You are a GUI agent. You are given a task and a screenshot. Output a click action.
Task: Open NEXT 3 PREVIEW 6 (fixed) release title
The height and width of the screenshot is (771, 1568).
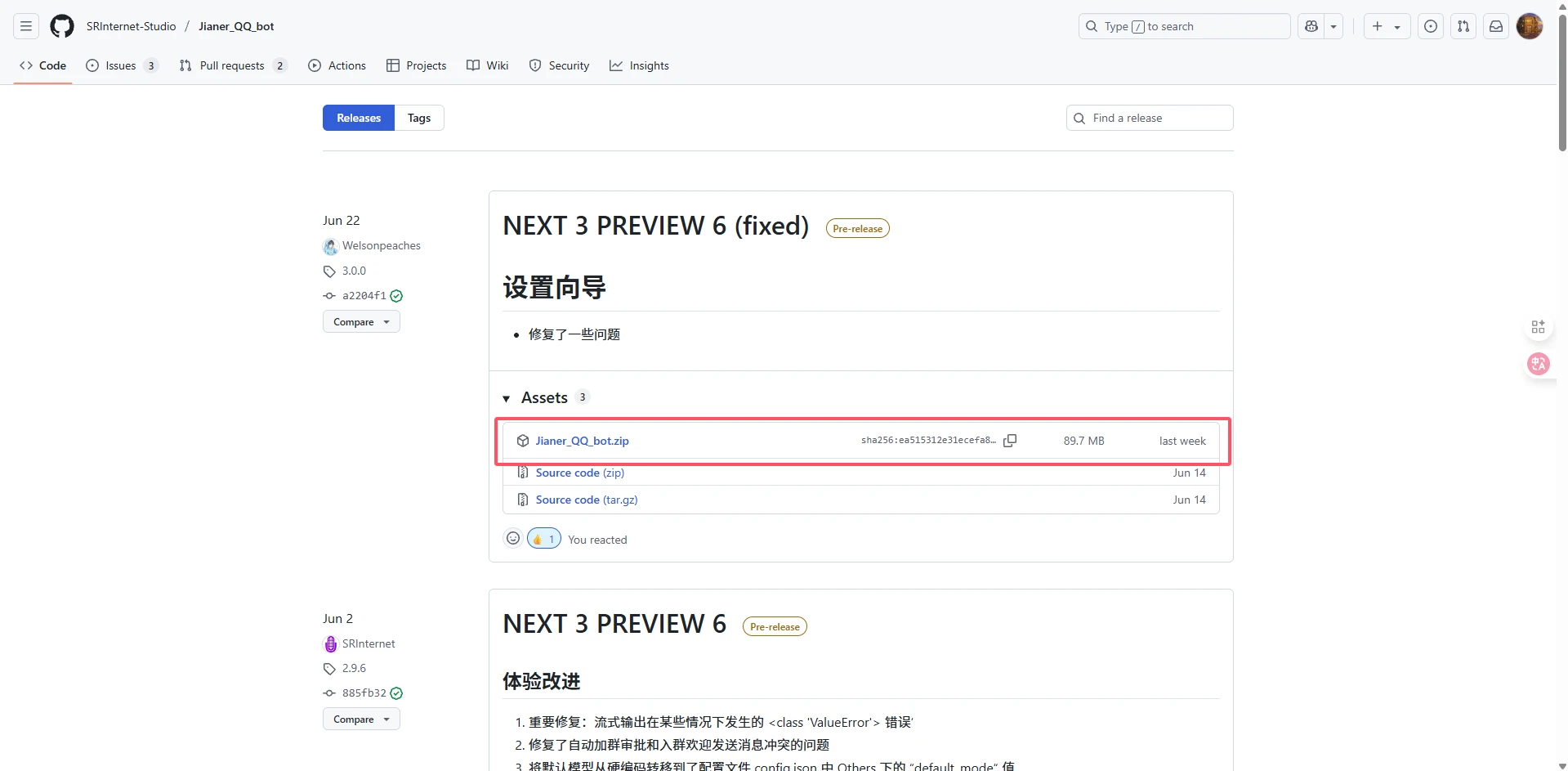[x=656, y=226]
